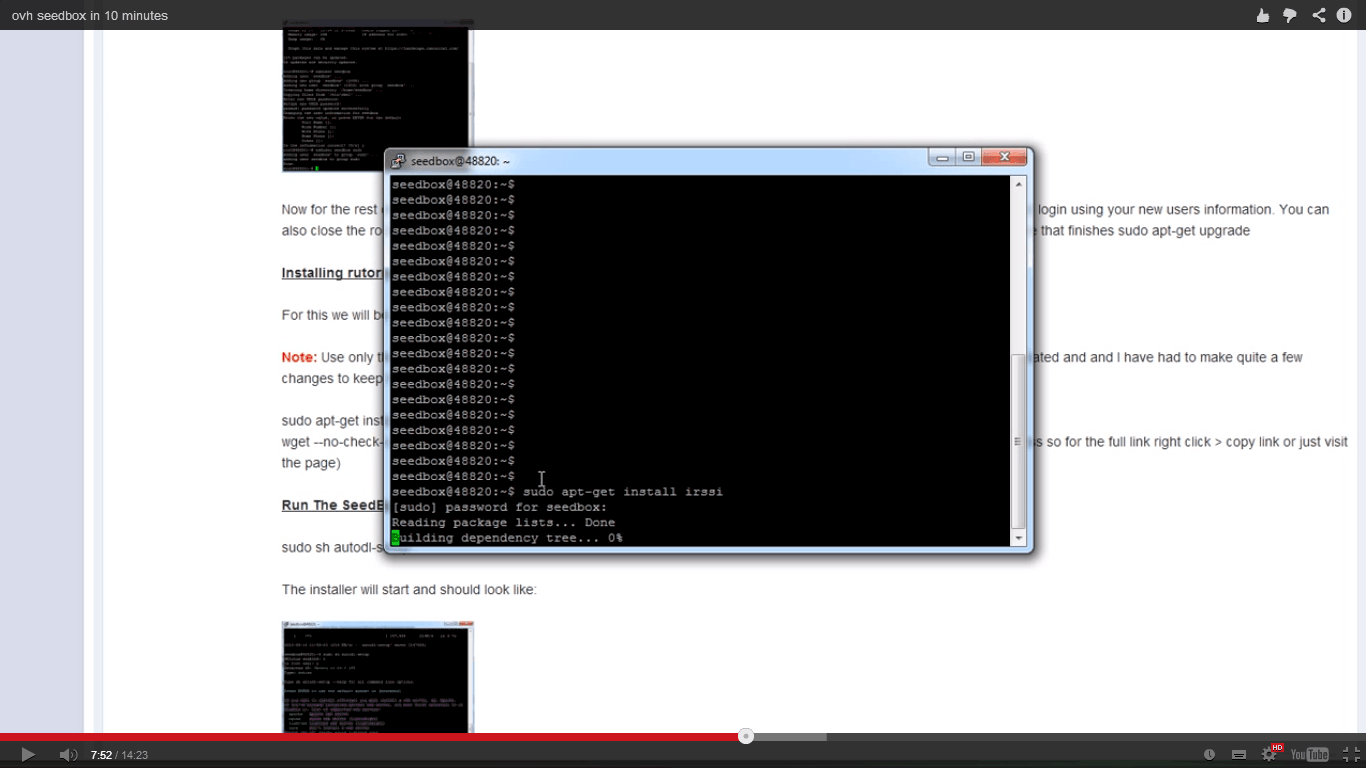Screen dimensions: 1366x768
Task: Open HD quality settings gear
Action: 1270,755
